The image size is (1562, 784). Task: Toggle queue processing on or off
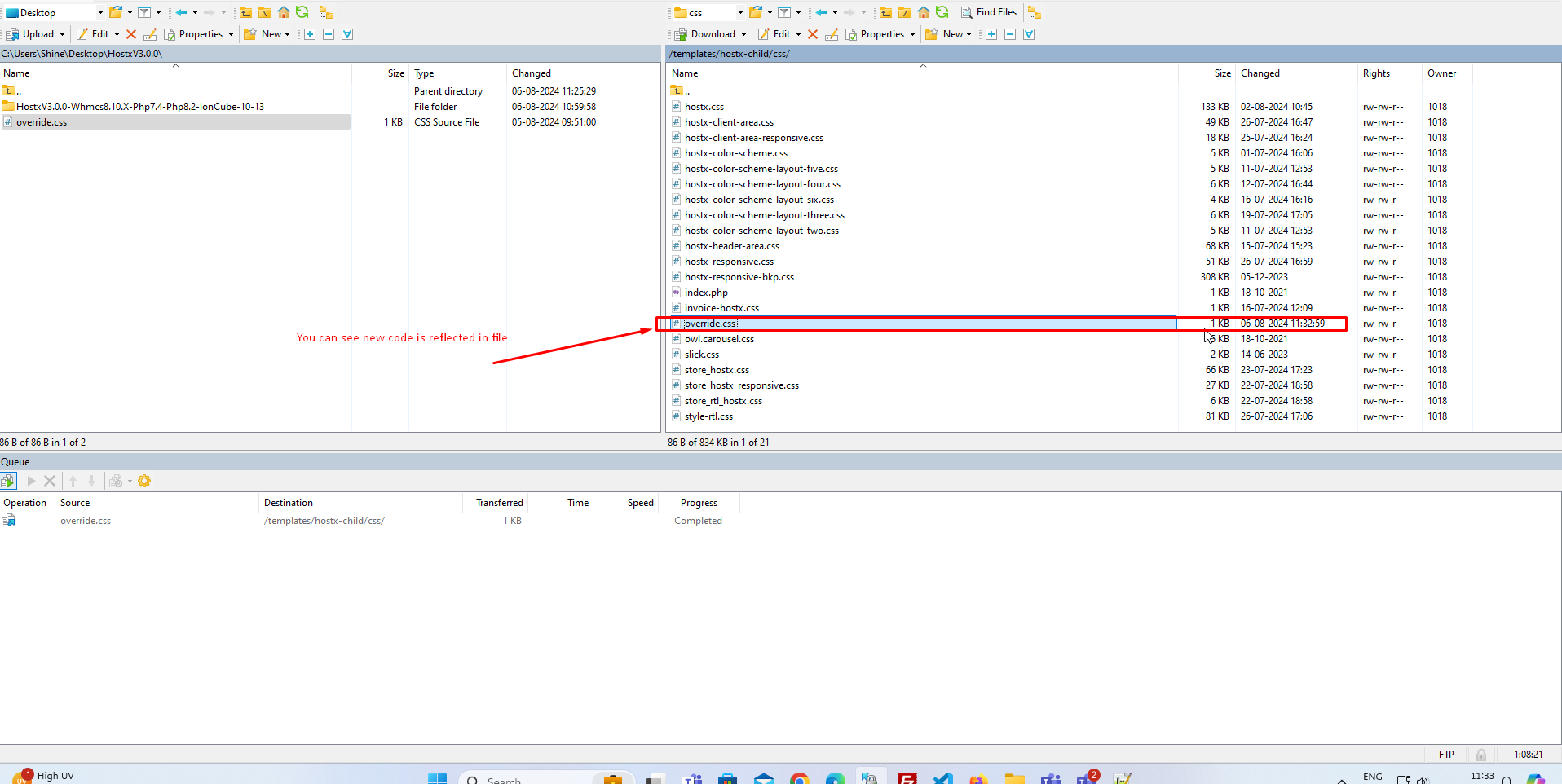click(x=8, y=481)
